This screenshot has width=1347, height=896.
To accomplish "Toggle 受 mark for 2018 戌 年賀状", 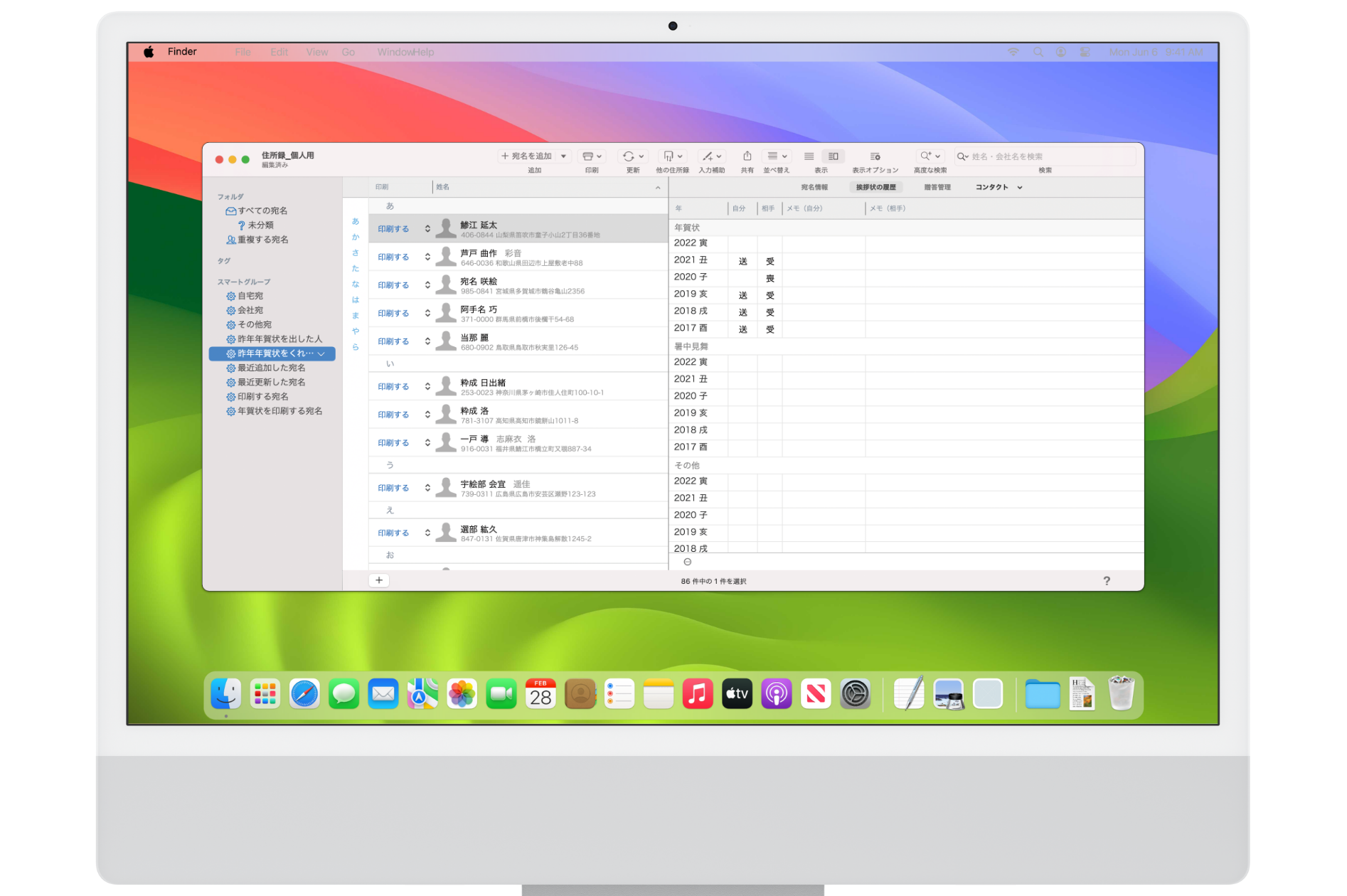I will [x=770, y=312].
